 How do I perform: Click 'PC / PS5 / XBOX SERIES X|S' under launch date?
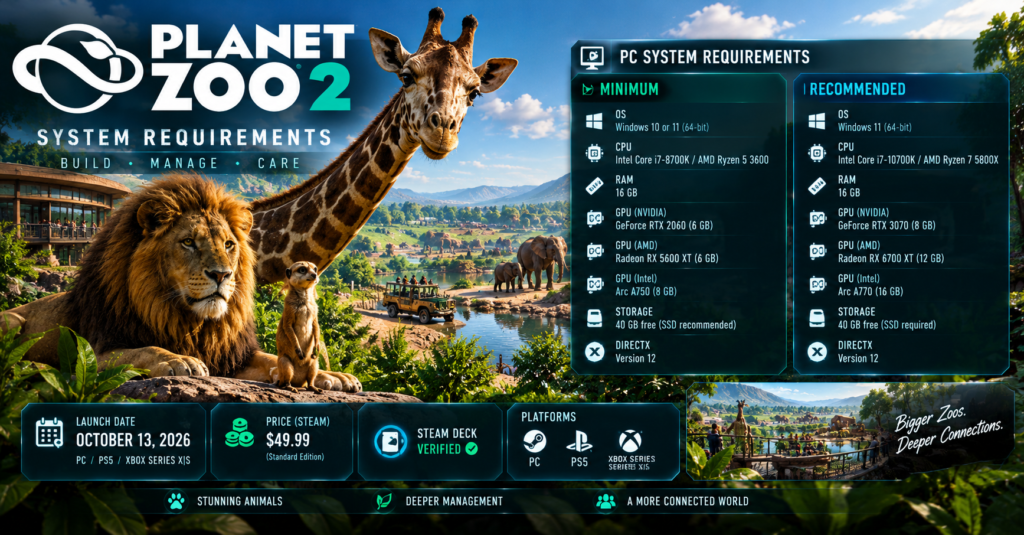pos(133,461)
